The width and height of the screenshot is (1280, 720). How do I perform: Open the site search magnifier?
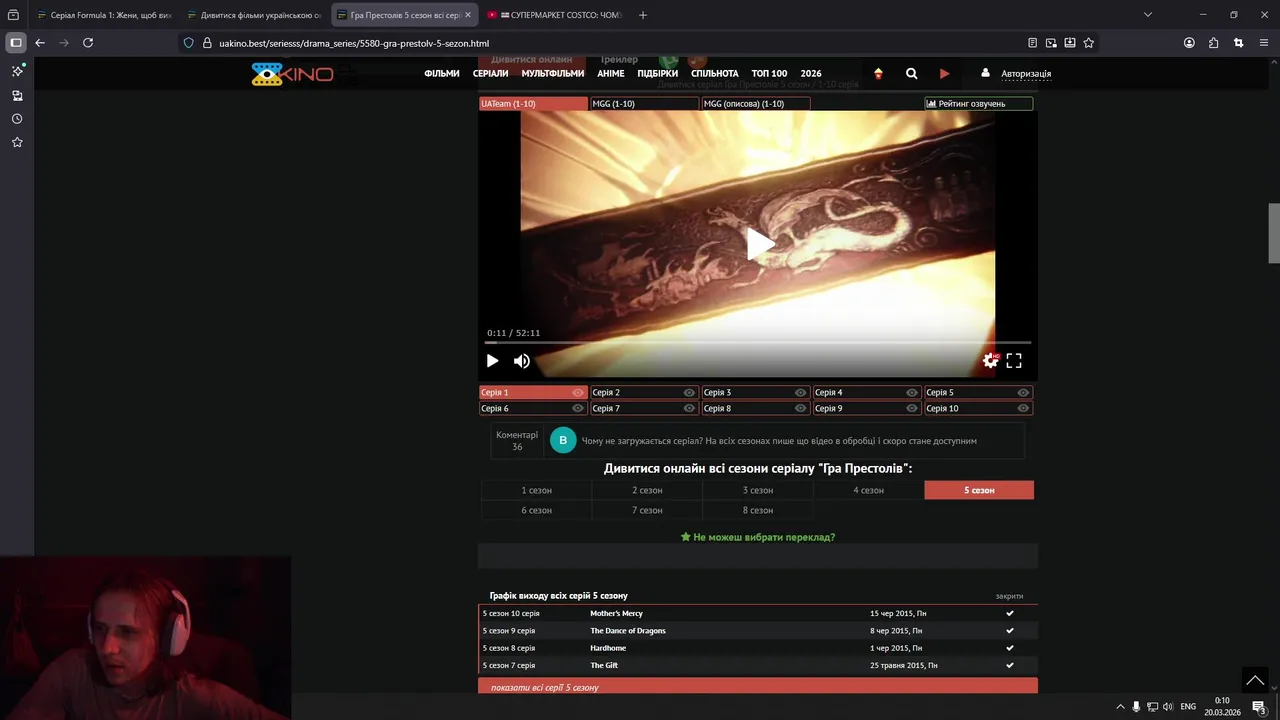(x=911, y=73)
